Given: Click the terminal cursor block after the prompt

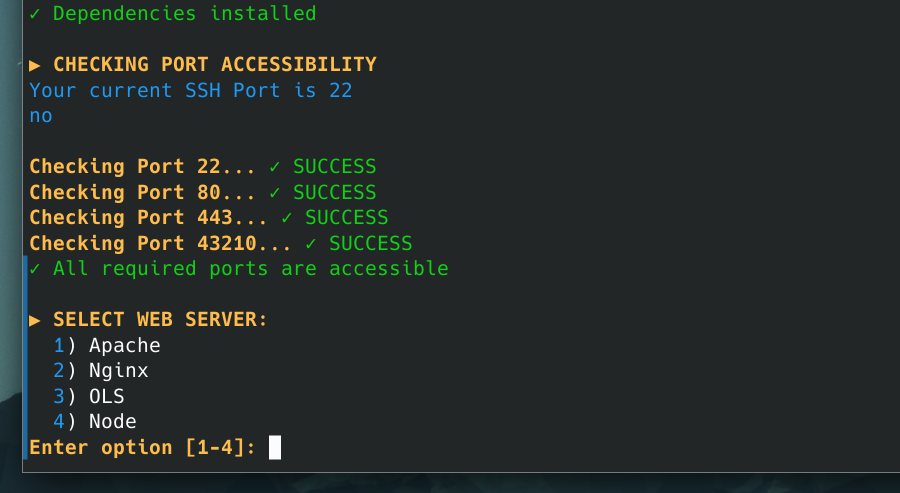Looking at the screenshot, I should click(275, 447).
